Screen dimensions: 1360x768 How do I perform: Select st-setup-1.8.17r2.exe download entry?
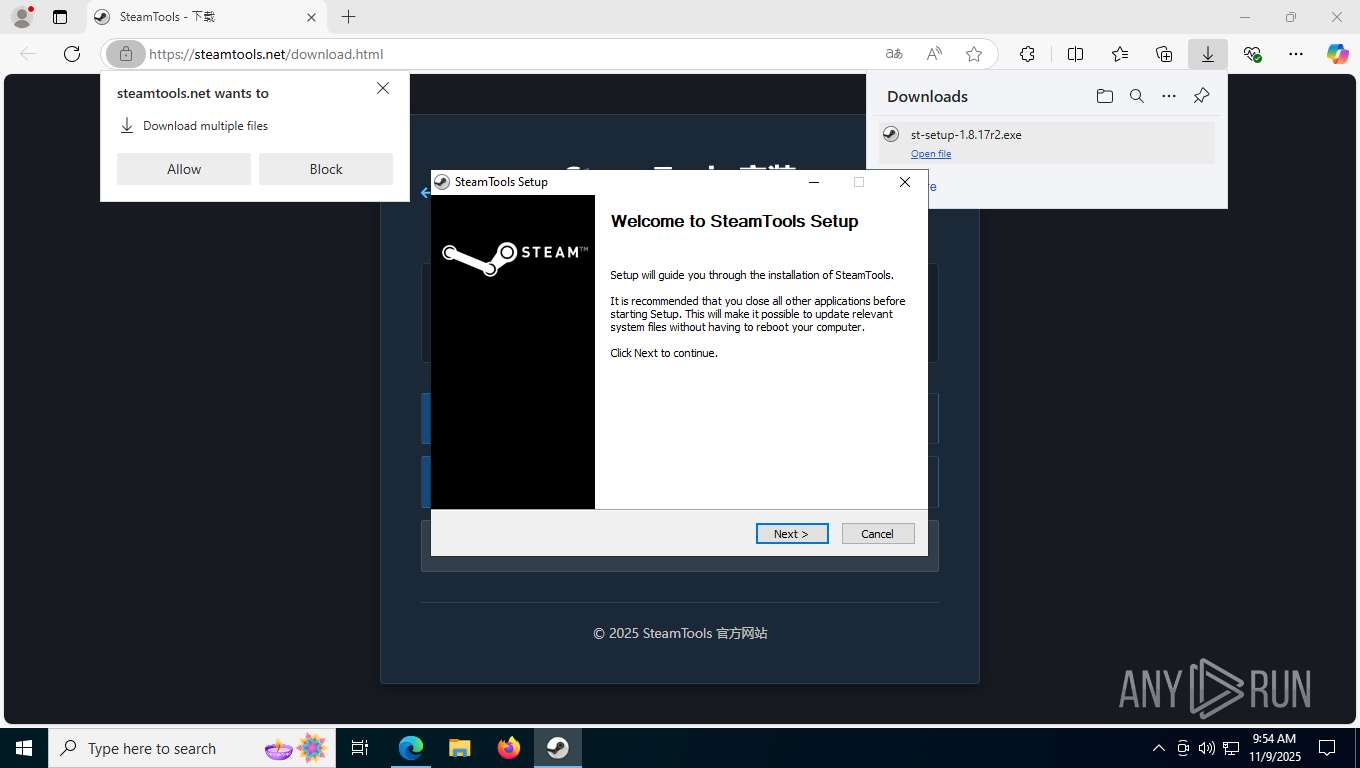click(1047, 143)
